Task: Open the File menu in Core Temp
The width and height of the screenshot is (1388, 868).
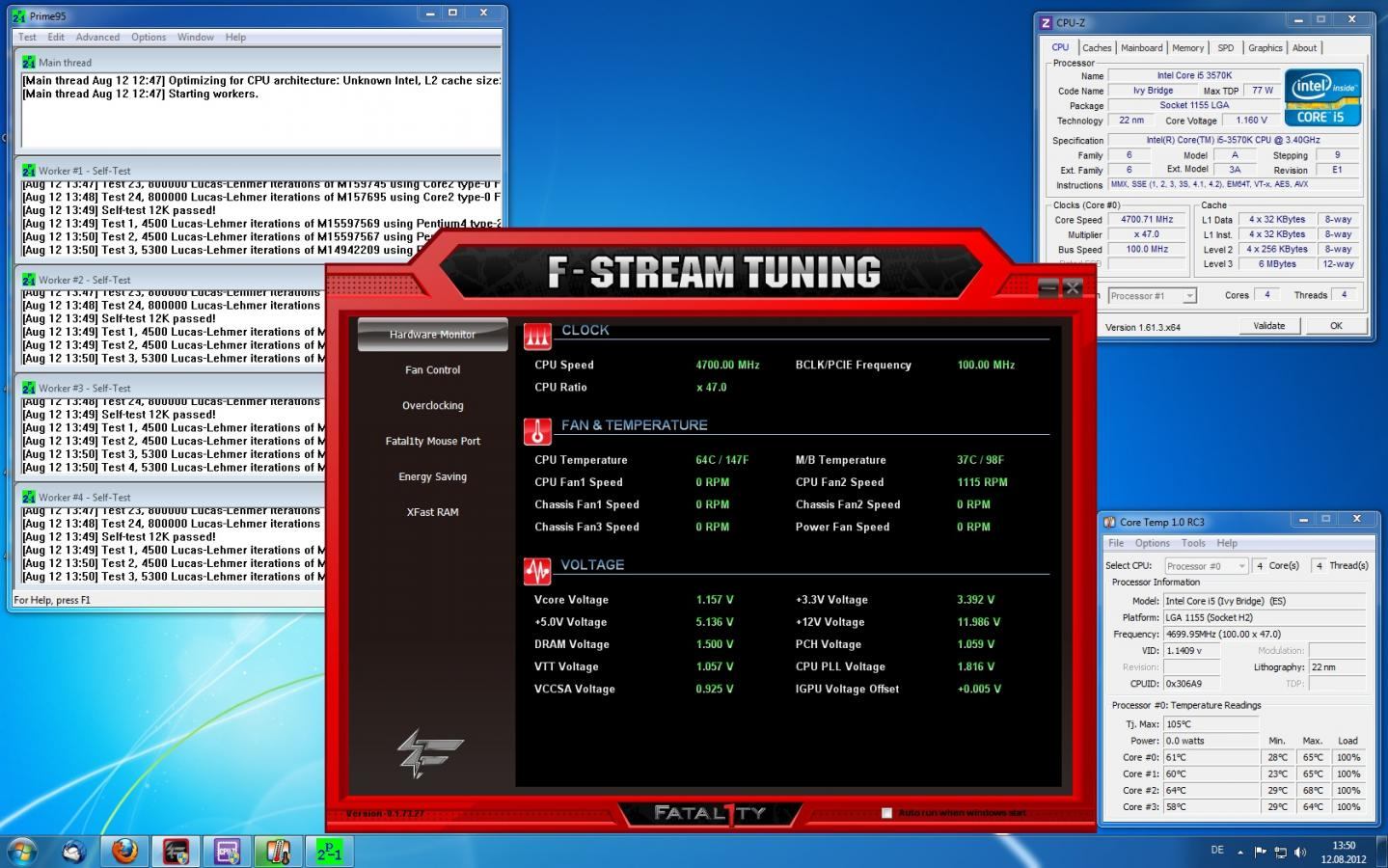Action: pyautogui.click(x=1116, y=543)
